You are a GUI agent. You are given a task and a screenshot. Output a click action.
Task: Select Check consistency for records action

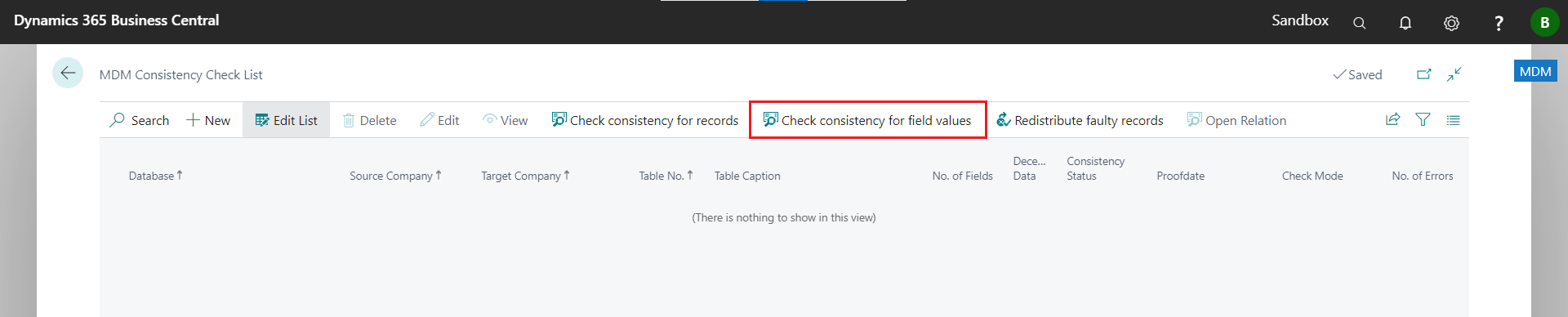pyautogui.click(x=644, y=120)
